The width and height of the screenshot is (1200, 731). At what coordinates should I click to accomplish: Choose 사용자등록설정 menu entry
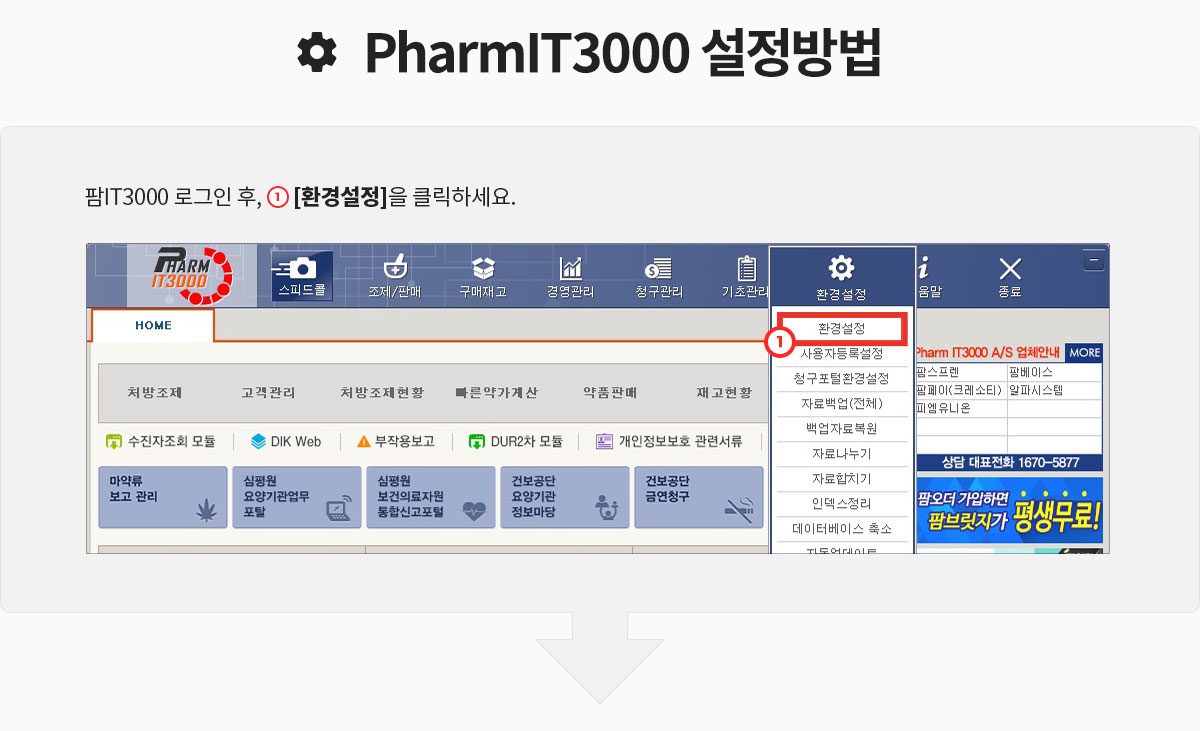pos(841,353)
